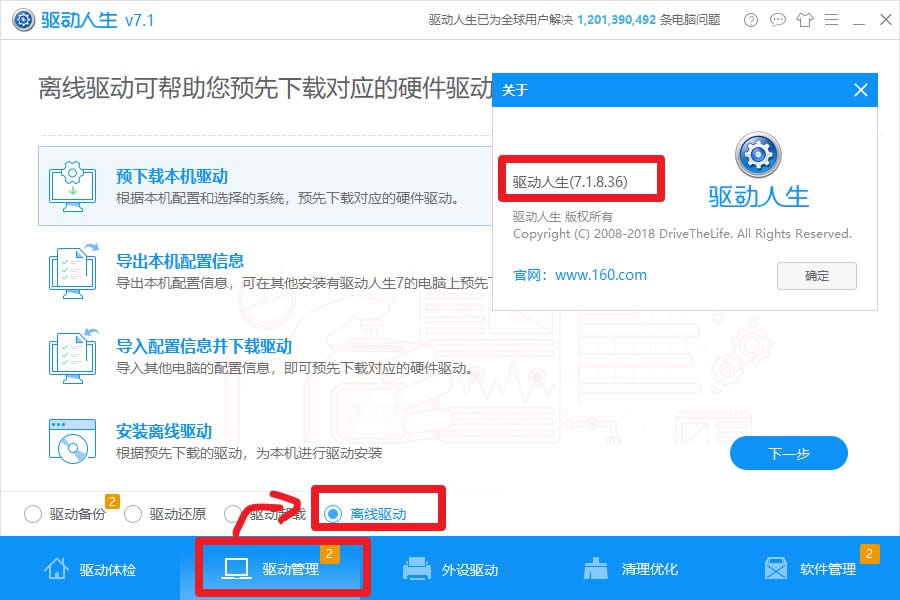
Task: Click description 根据预先下载的驱动,为本机进行驱动安装
Action: (x=249, y=454)
